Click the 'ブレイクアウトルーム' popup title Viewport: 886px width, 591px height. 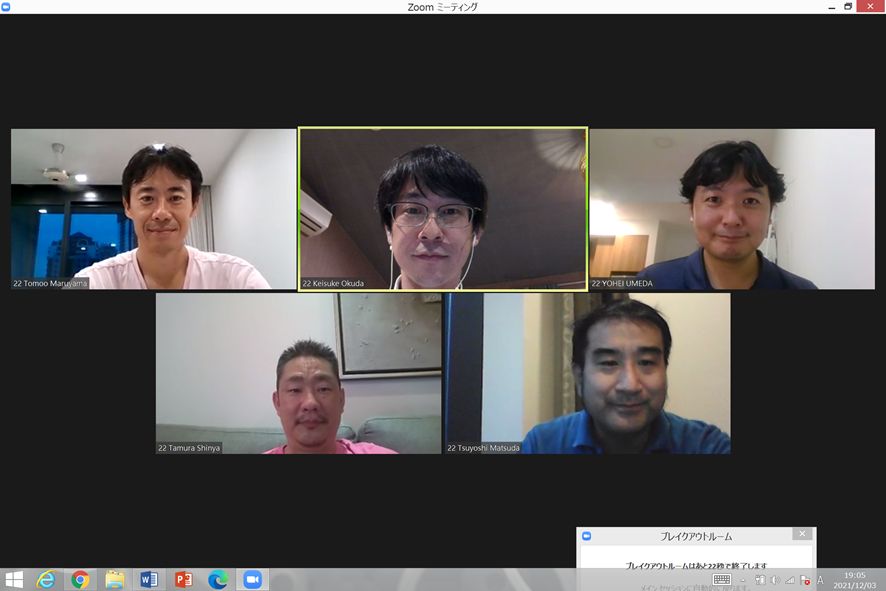tap(696, 536)
